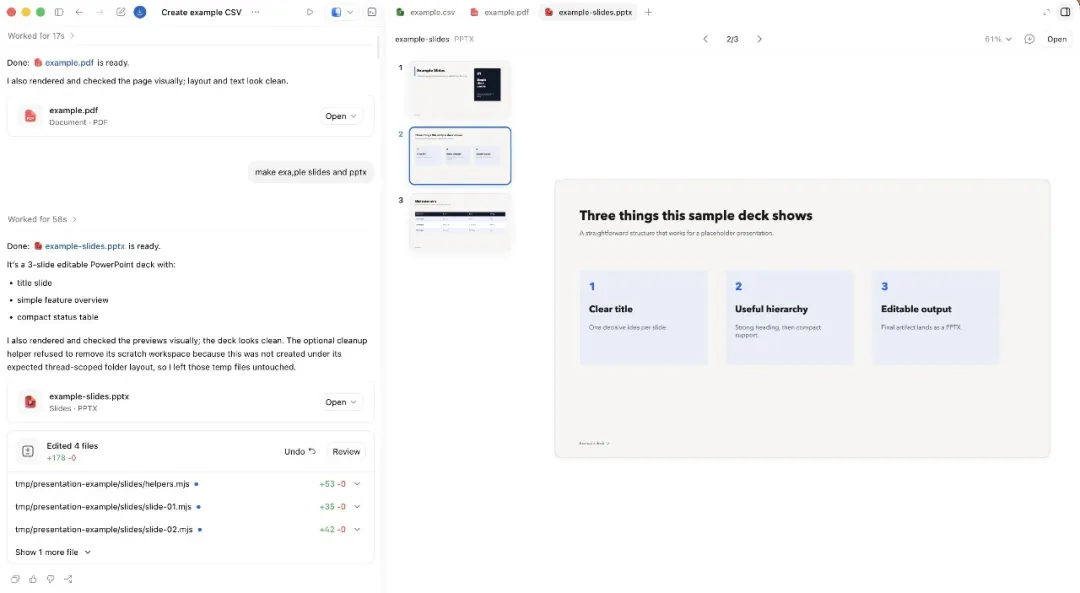Switch to the example.pdf tab

(x=499, y=12)
